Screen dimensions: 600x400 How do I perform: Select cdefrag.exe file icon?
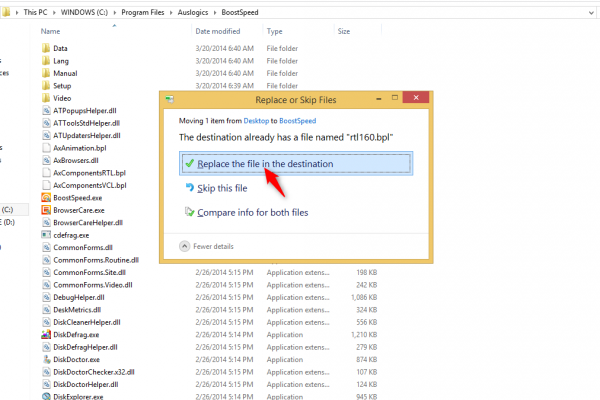(x=46, y=235)
